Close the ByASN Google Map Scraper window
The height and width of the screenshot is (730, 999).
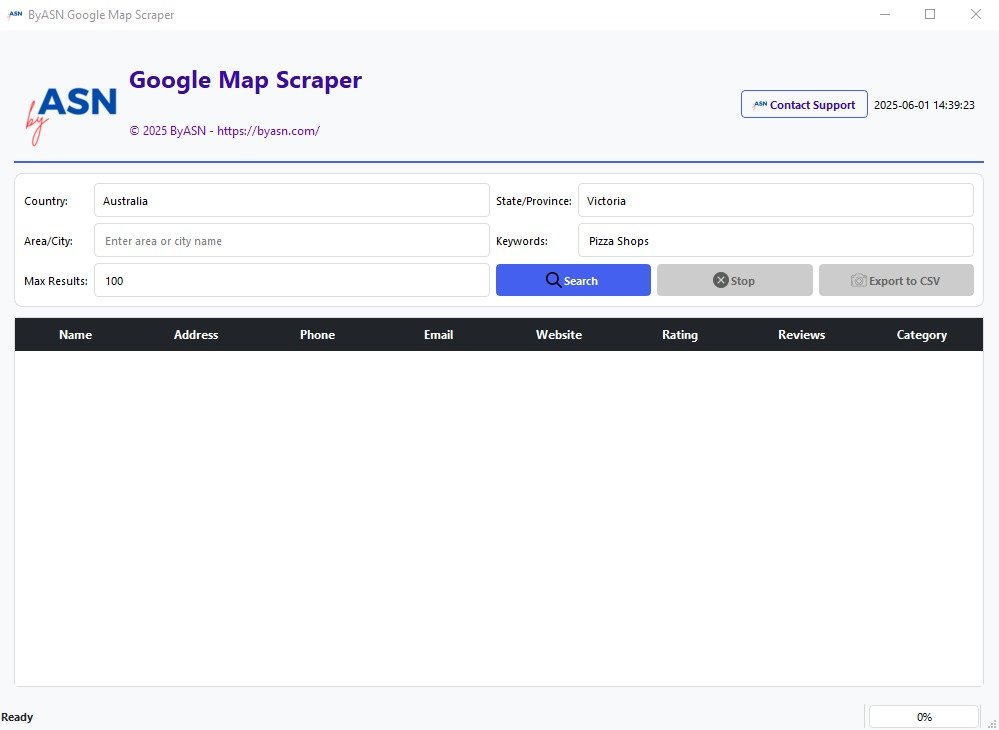pyautogui.click(x=975, y=14)
